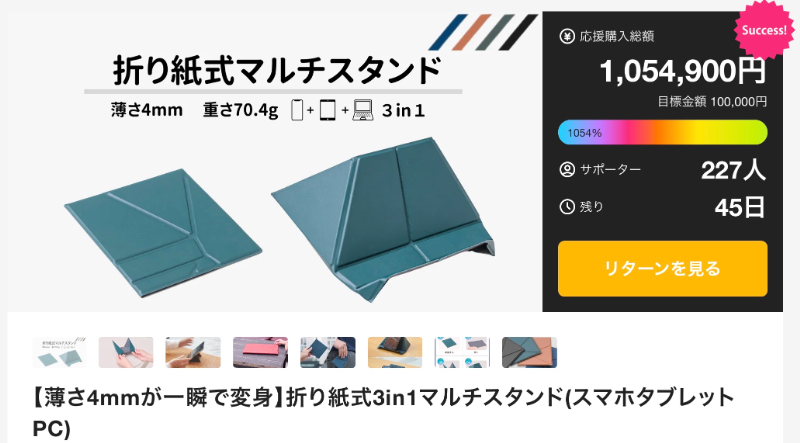Select the last thumbnail with multicolored stands
Viewport: 800px width, 443px height.
[x=529, y=352]
